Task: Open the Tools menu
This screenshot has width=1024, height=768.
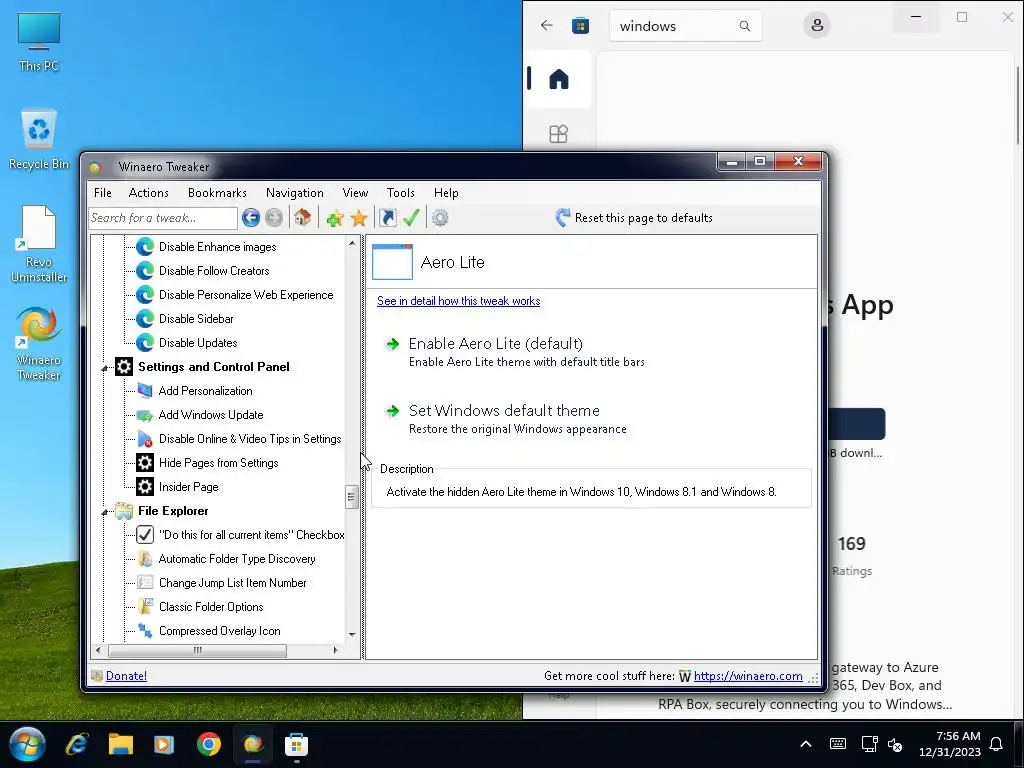Action: click(x=400, y=193)
